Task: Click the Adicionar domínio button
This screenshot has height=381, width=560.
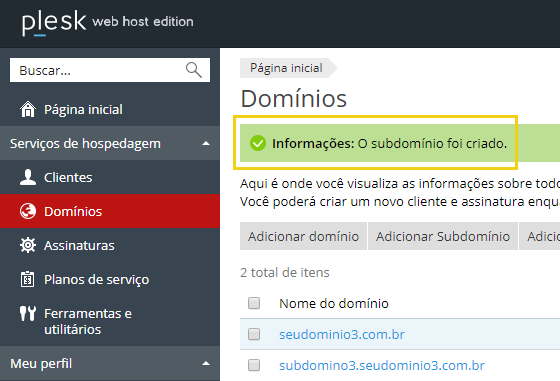Action: pos(303,236)
